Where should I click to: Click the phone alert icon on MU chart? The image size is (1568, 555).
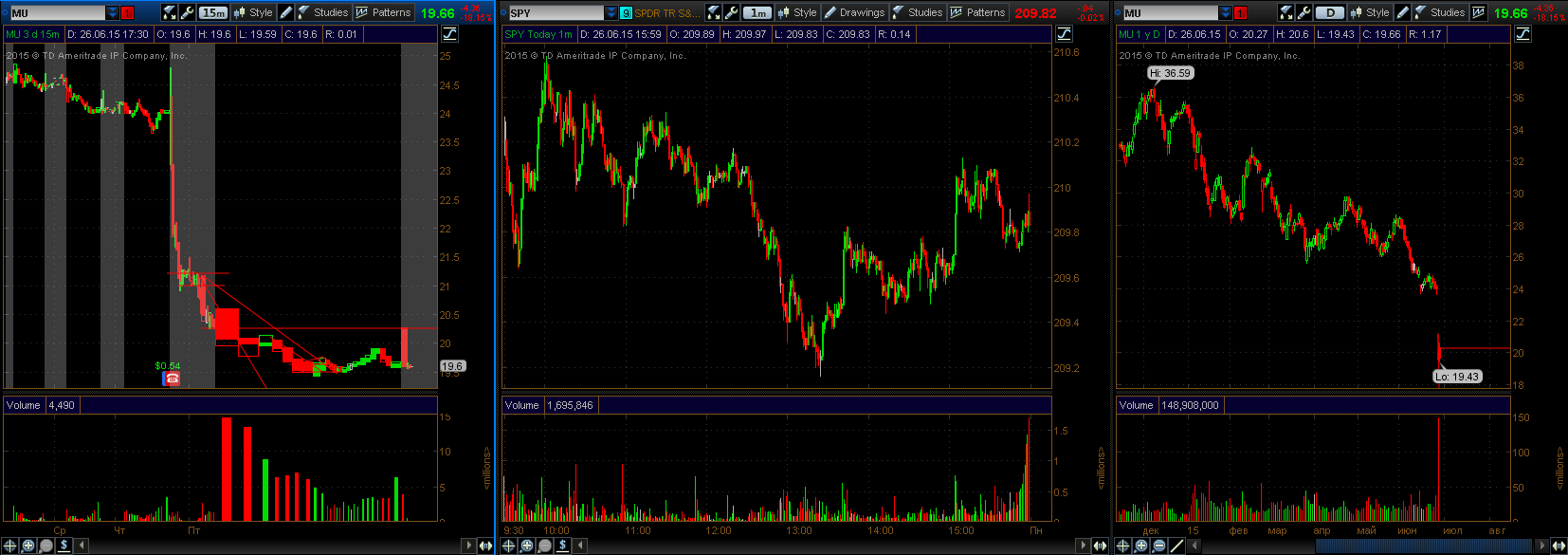(172, 379)
